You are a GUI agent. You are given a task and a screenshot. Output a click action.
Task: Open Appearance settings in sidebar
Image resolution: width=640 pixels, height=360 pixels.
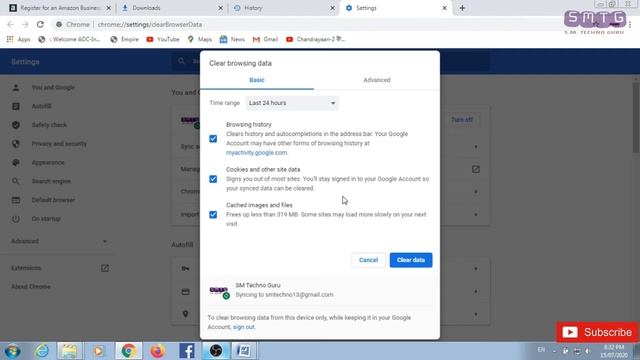(x=48, y=162)
